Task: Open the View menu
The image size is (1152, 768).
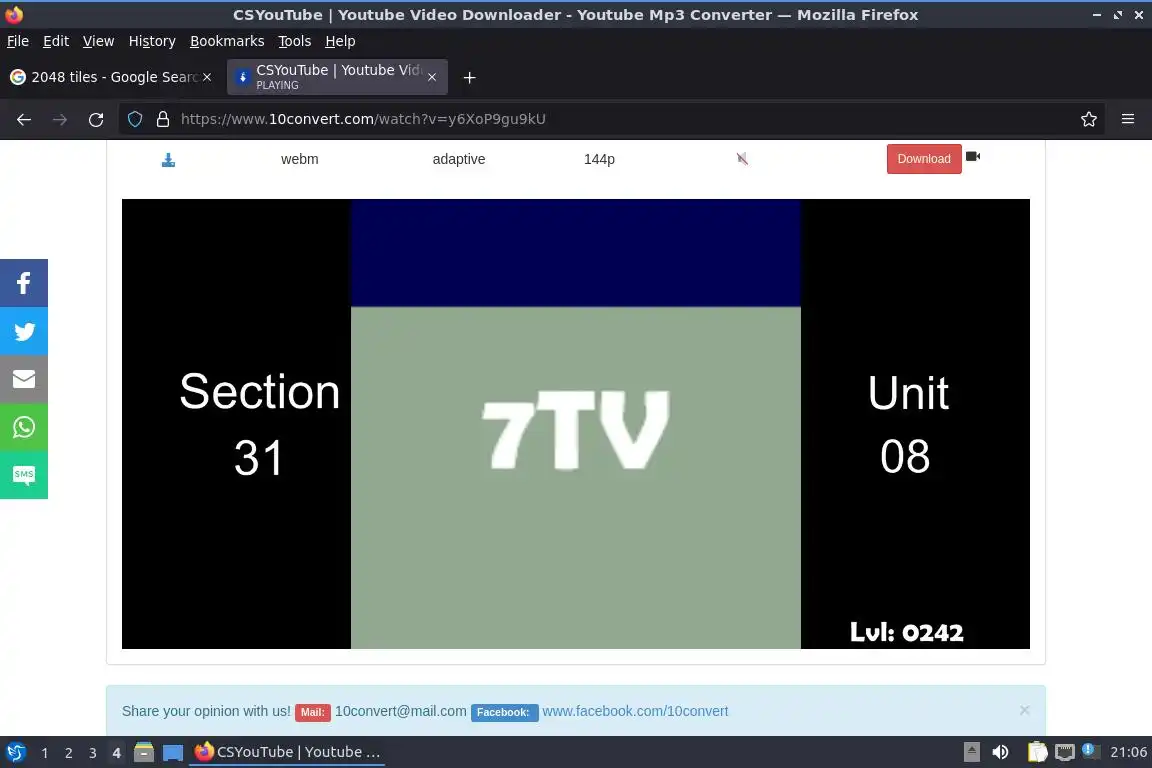Action: 98,41
